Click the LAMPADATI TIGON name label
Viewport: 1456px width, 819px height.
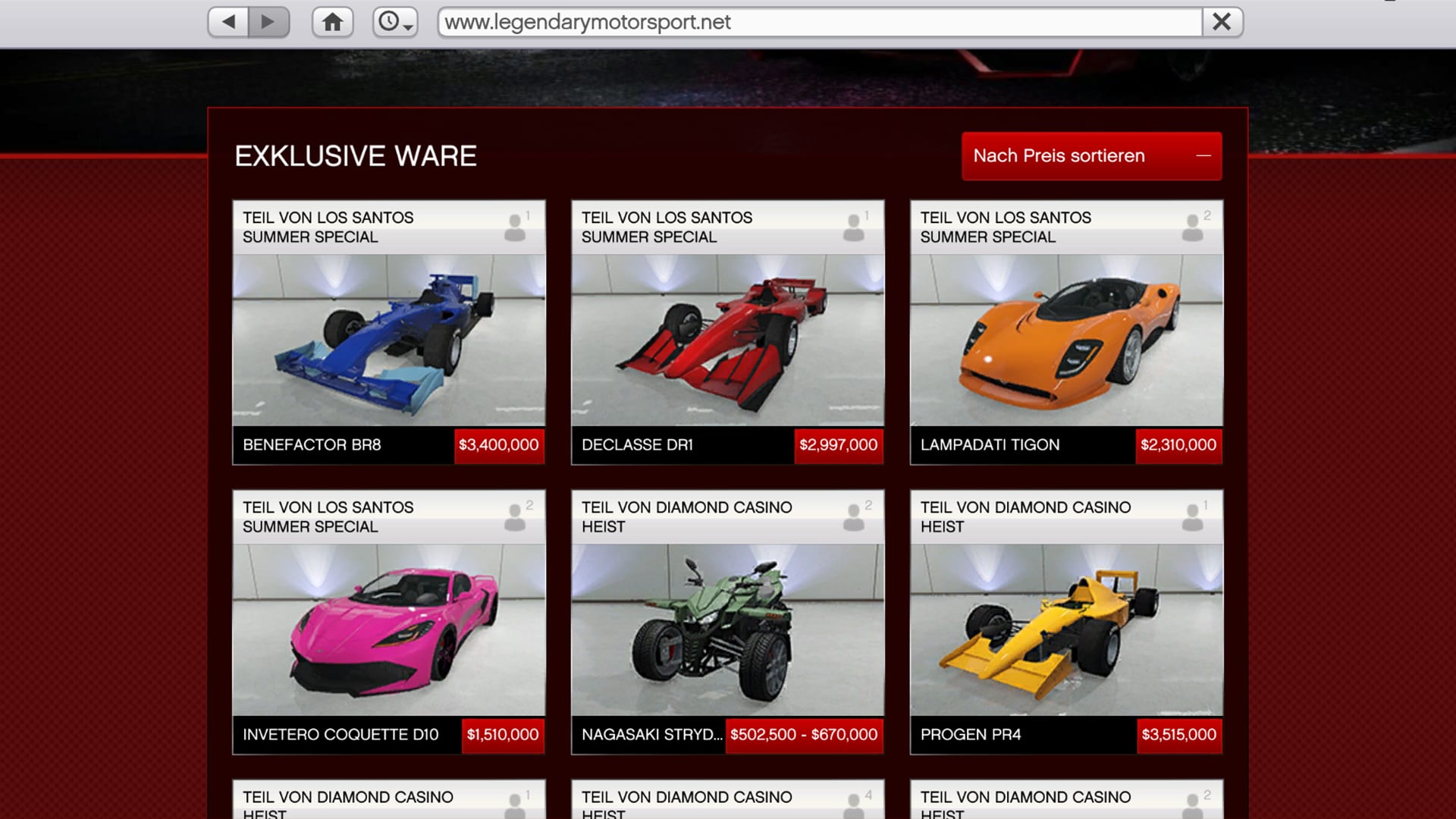coord(990,445)
